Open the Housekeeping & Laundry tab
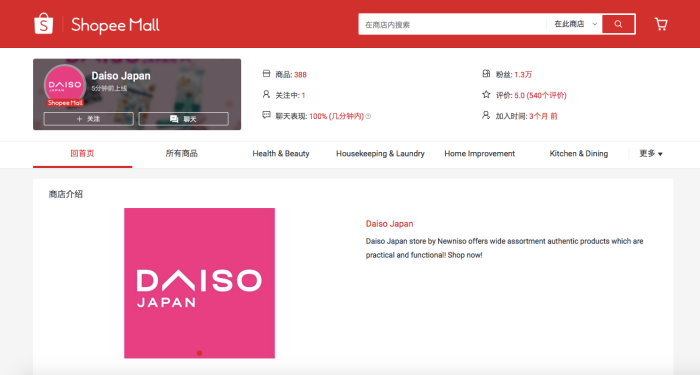 pos(380,154)
